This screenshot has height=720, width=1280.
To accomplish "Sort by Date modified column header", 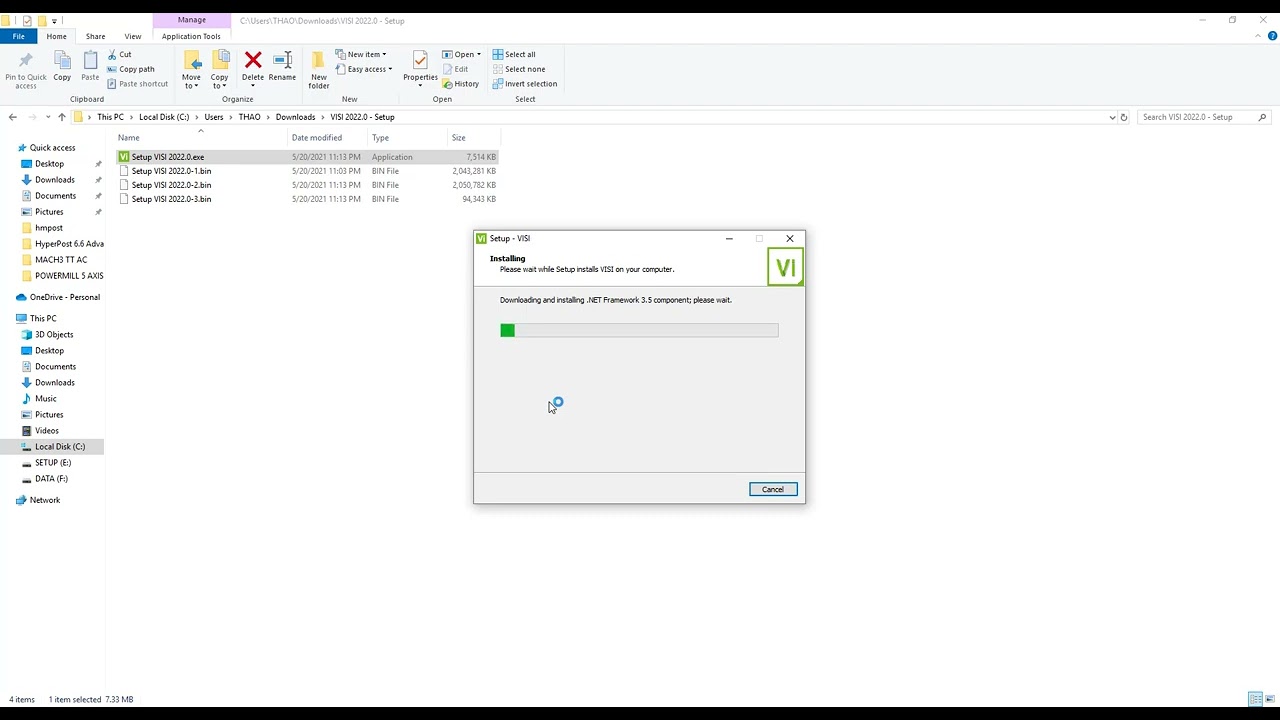I will 327,138.
